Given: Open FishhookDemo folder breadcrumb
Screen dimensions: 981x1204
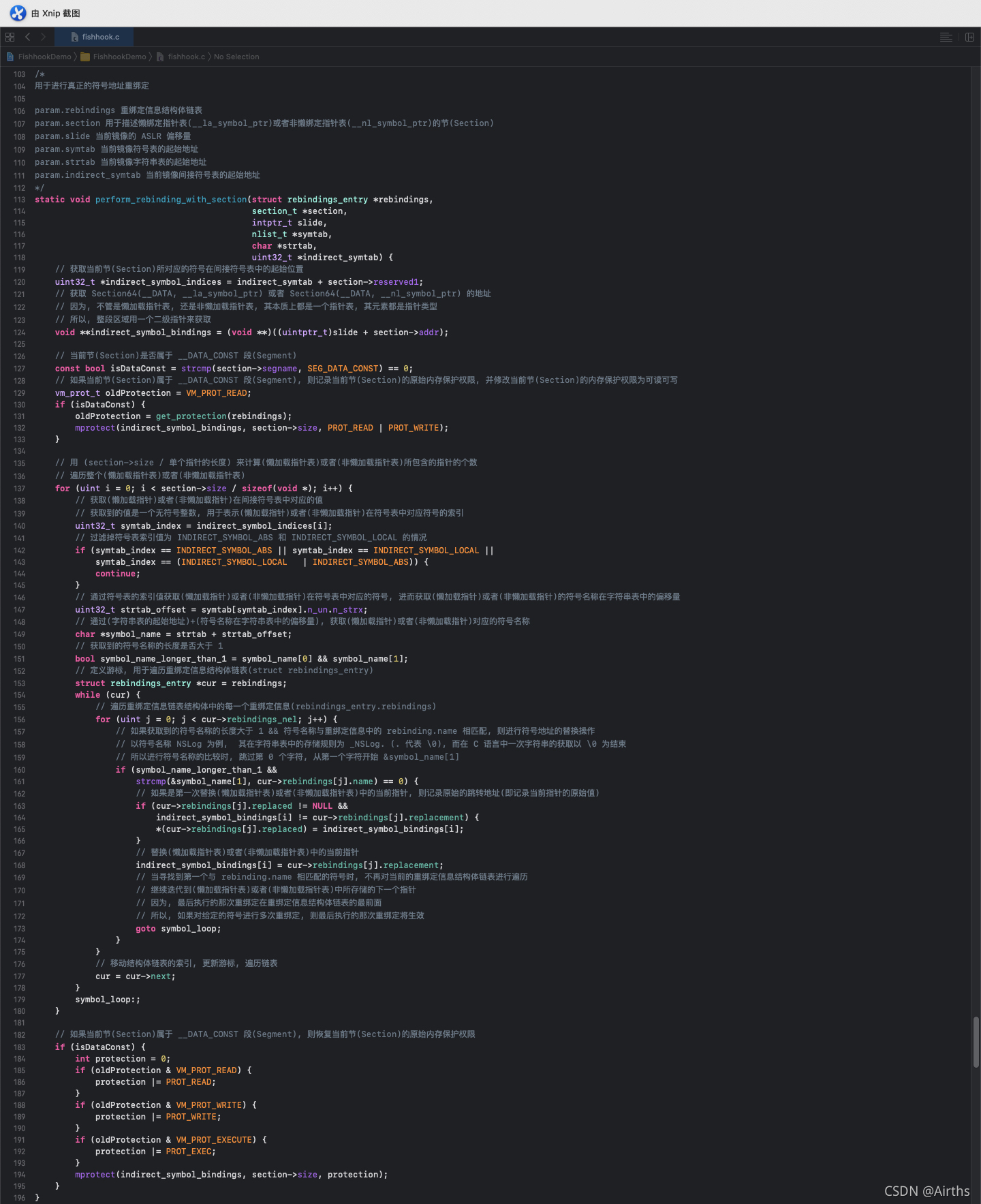Looking at the screenshot, I should [119, 57].
